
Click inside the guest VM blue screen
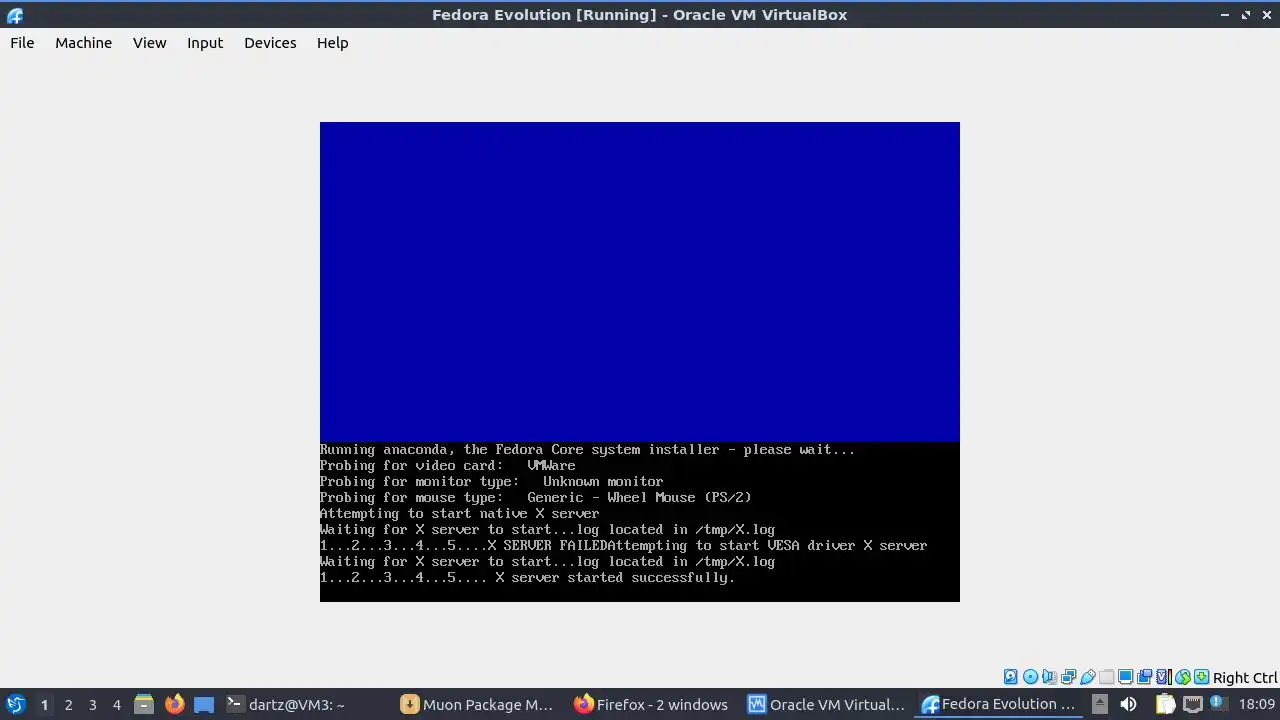(640, 282)
